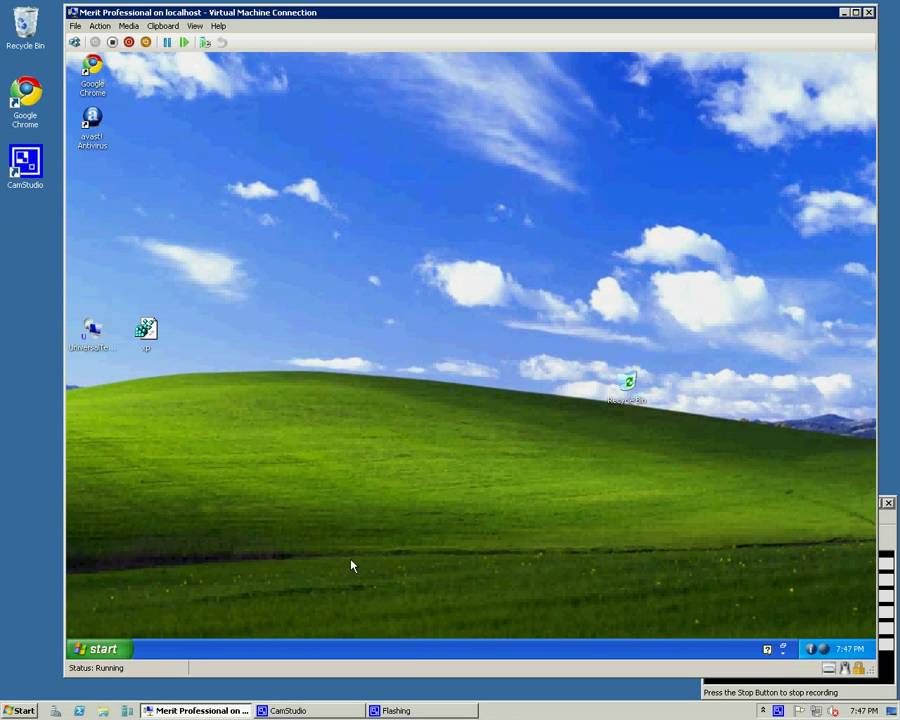
Task: Click the keyboard icon in VM status bar
Action: pyautogui.click(x=829, y=668)
